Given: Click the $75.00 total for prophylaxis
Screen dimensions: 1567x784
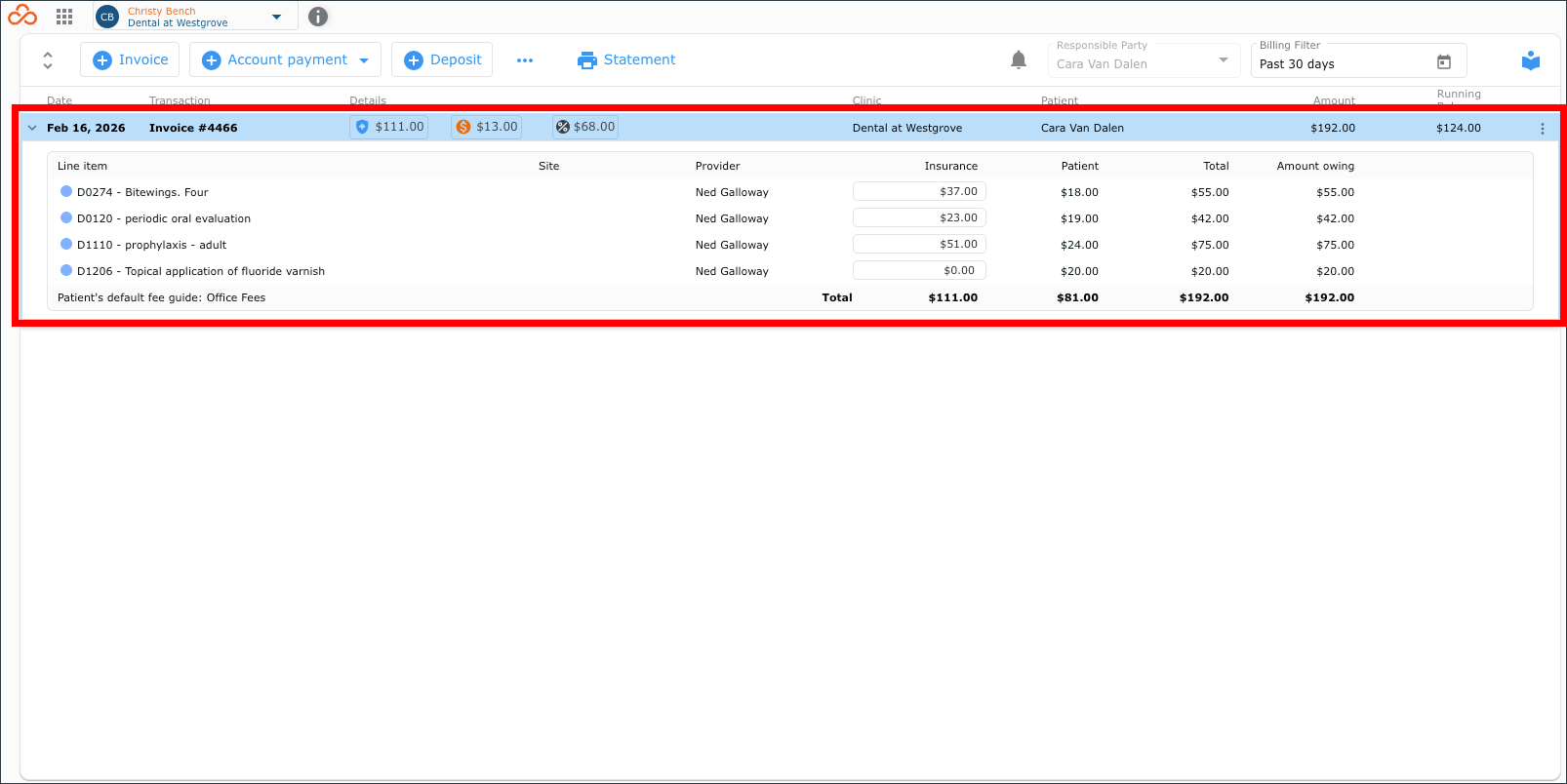Looking at the screenshot, I should (x=1210, y=245).
